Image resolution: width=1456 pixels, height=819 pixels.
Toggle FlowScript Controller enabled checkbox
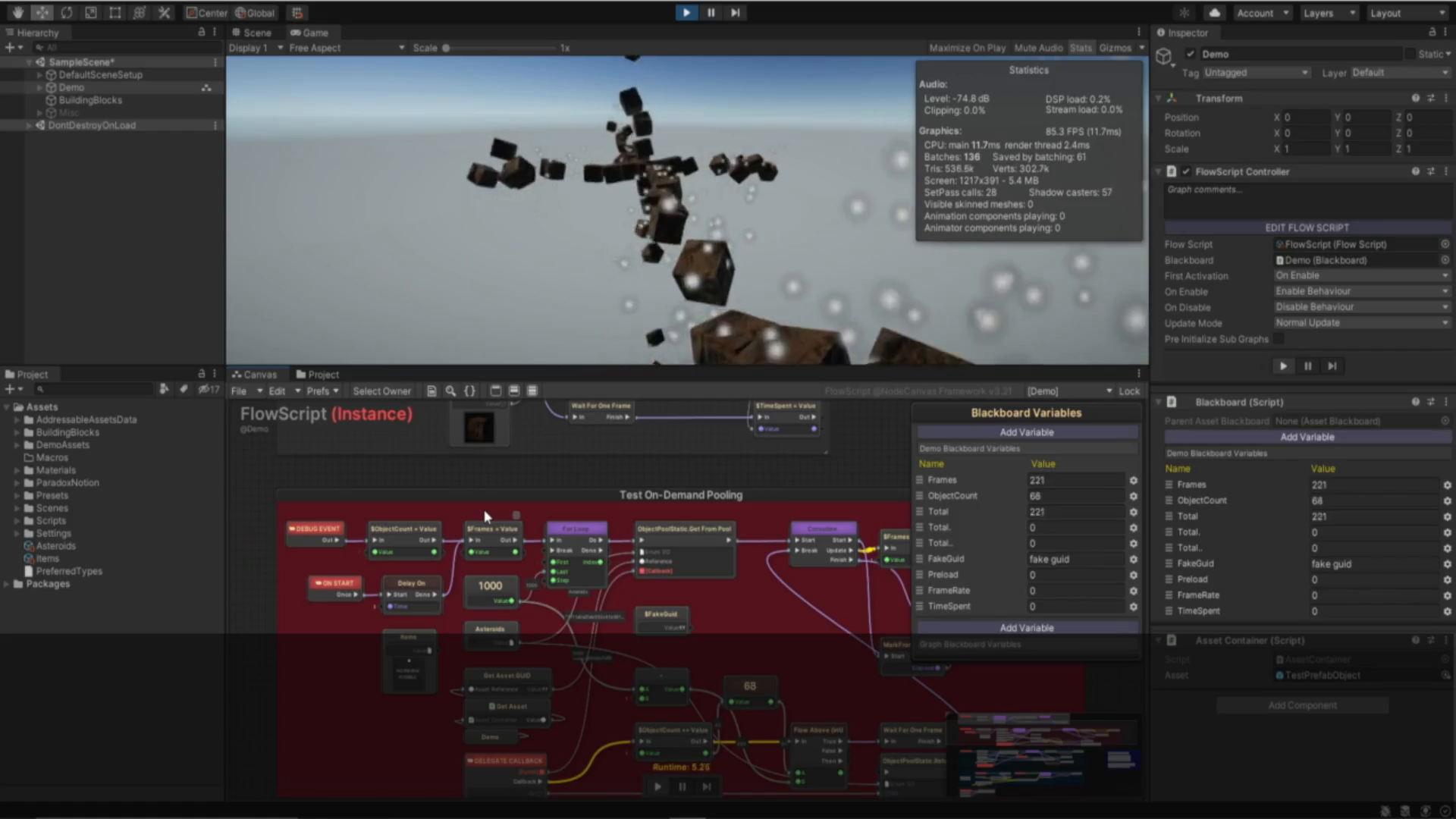(x=1186, y=171)
